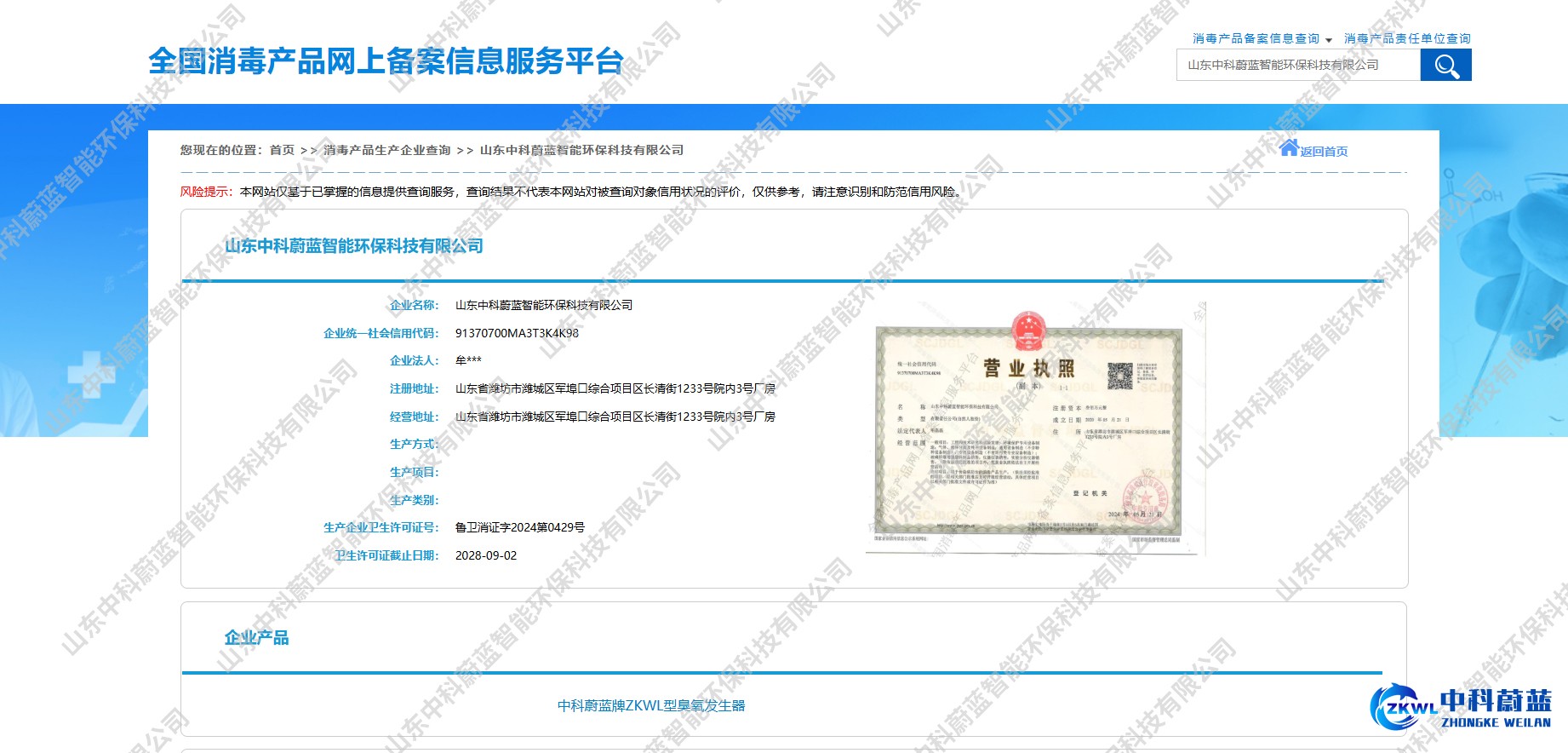
Task: Click the 企业名称 company name value
Action: coord(544,305)
